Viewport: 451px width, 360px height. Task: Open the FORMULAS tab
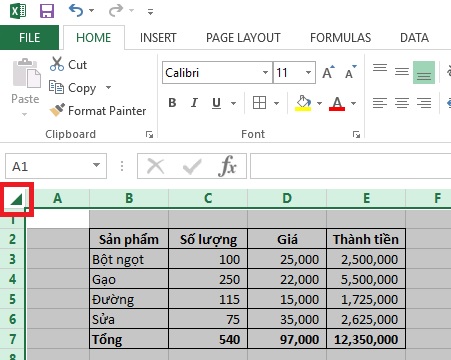[340, 38]
